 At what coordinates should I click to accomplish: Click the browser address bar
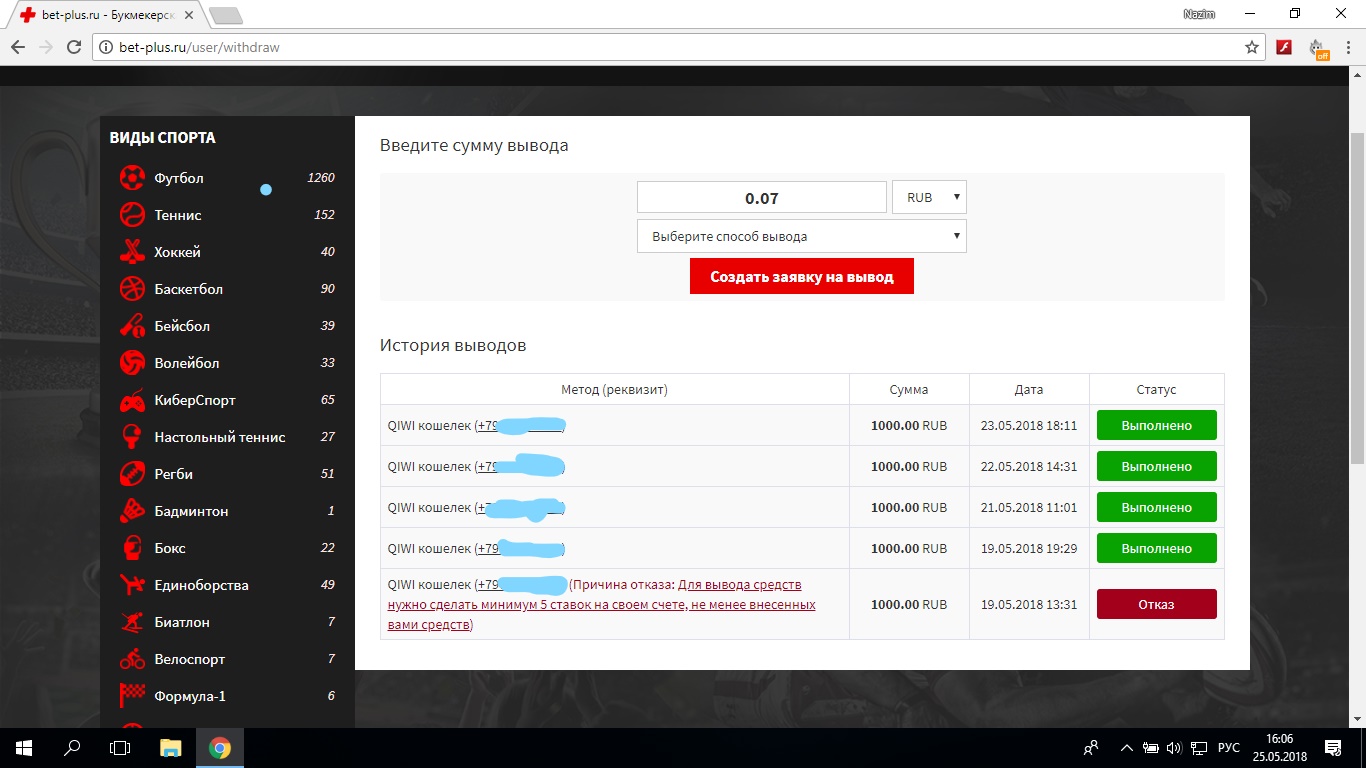660,47
